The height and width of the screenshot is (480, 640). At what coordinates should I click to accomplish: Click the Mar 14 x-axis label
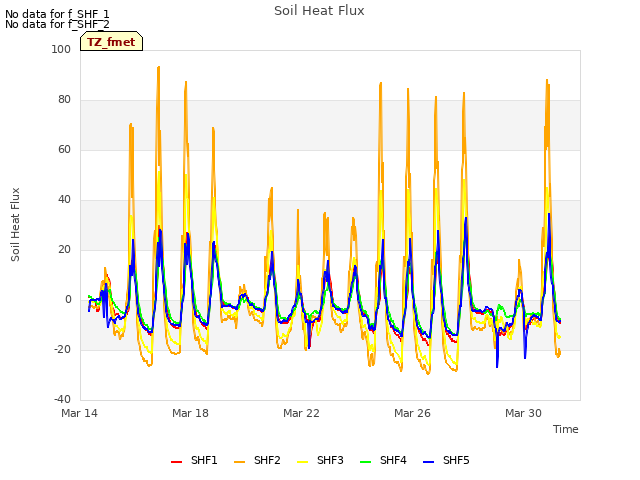point(80,413)
